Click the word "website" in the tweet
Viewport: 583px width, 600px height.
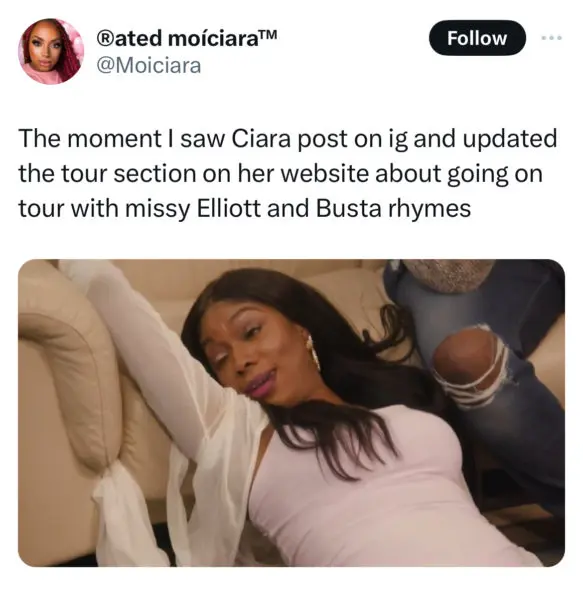(x=324, y=174)
